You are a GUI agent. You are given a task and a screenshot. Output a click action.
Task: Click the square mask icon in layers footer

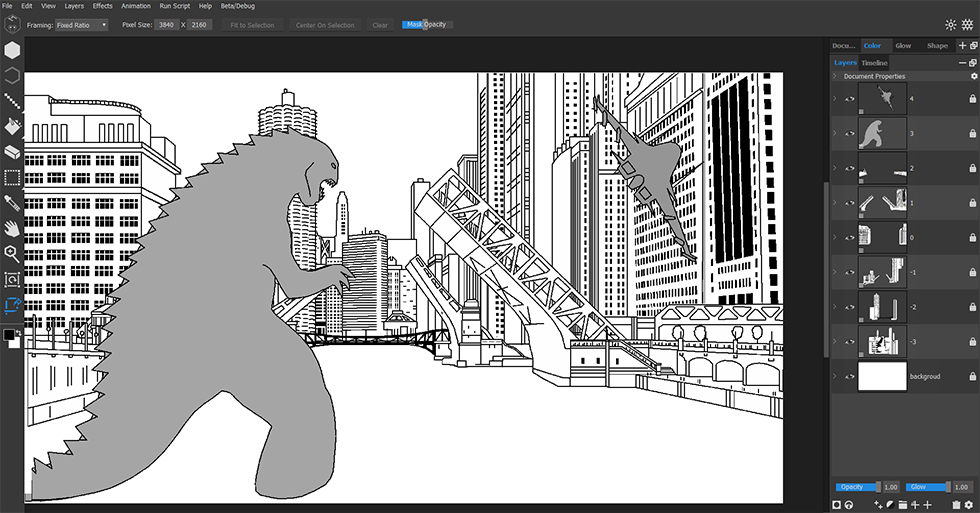[837, 505]
